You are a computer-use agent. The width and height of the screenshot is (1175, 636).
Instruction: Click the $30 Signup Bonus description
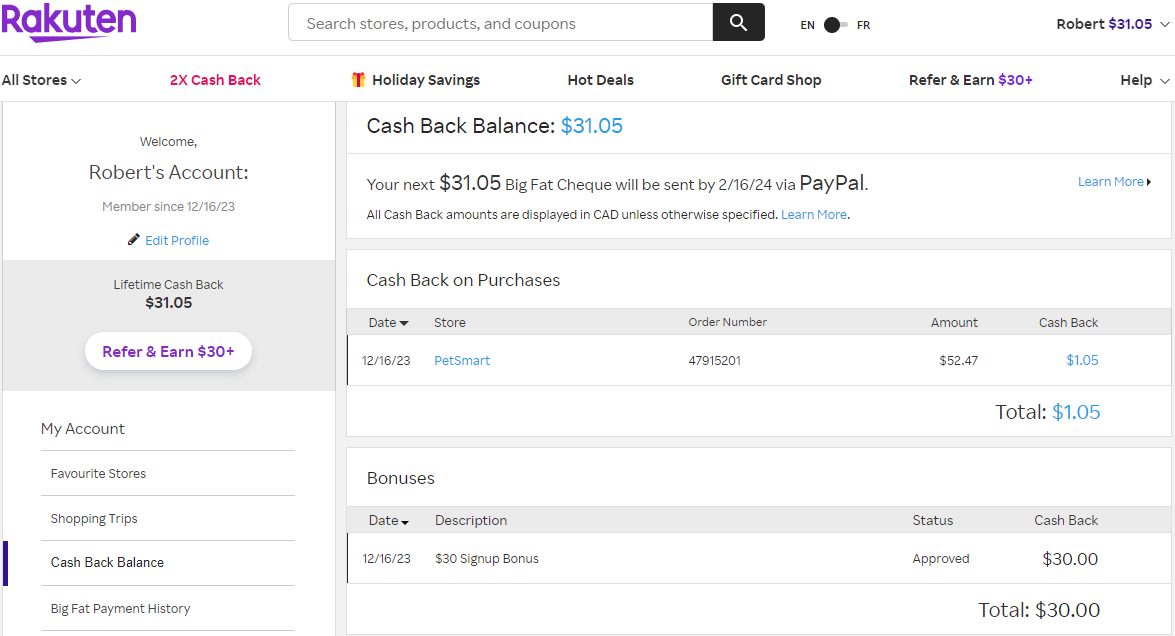click(x=486, y=559)
